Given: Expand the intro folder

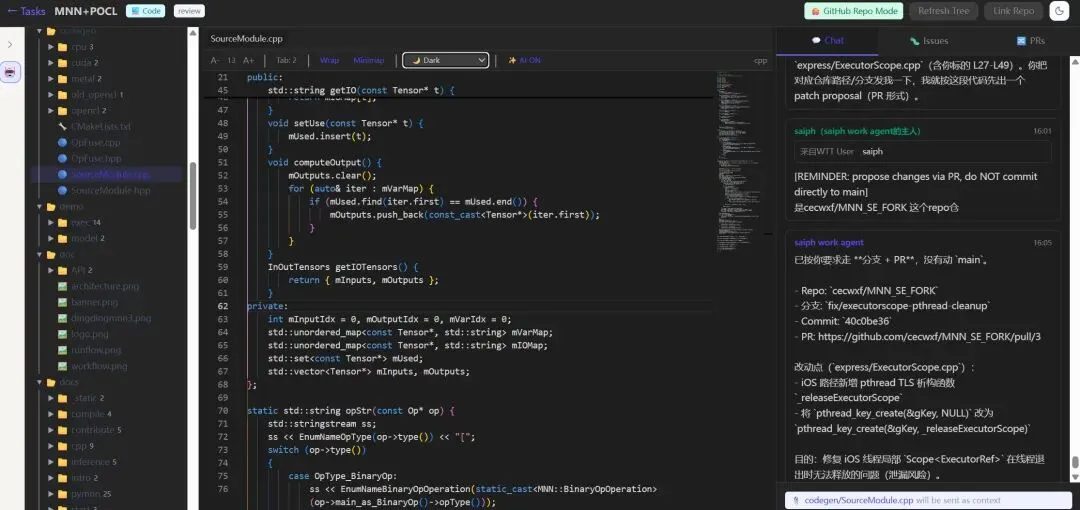Looking at the screenshot, I should [x=51, y=478].
